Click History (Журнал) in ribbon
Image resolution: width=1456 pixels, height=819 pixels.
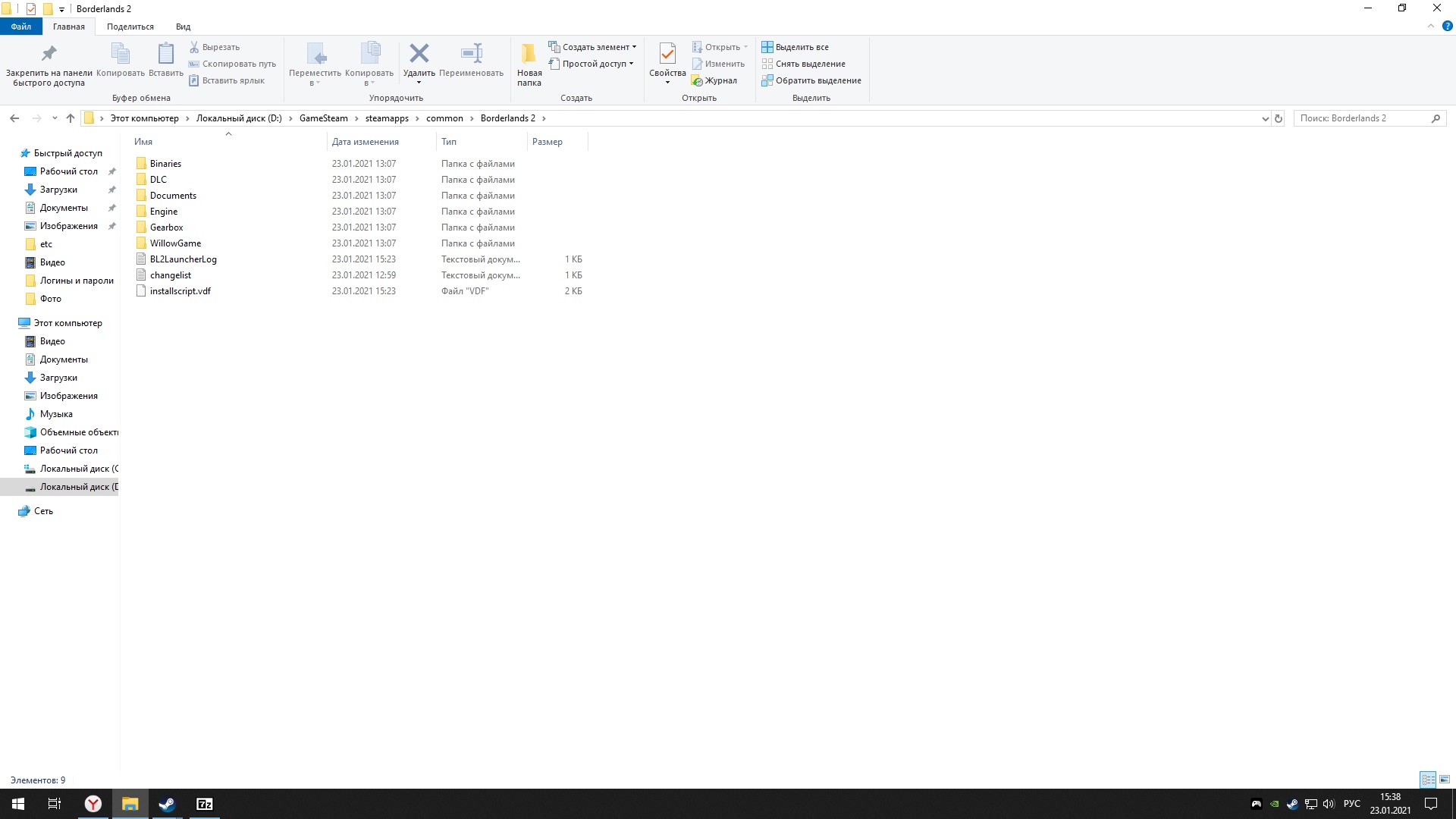tap(714, 80)
